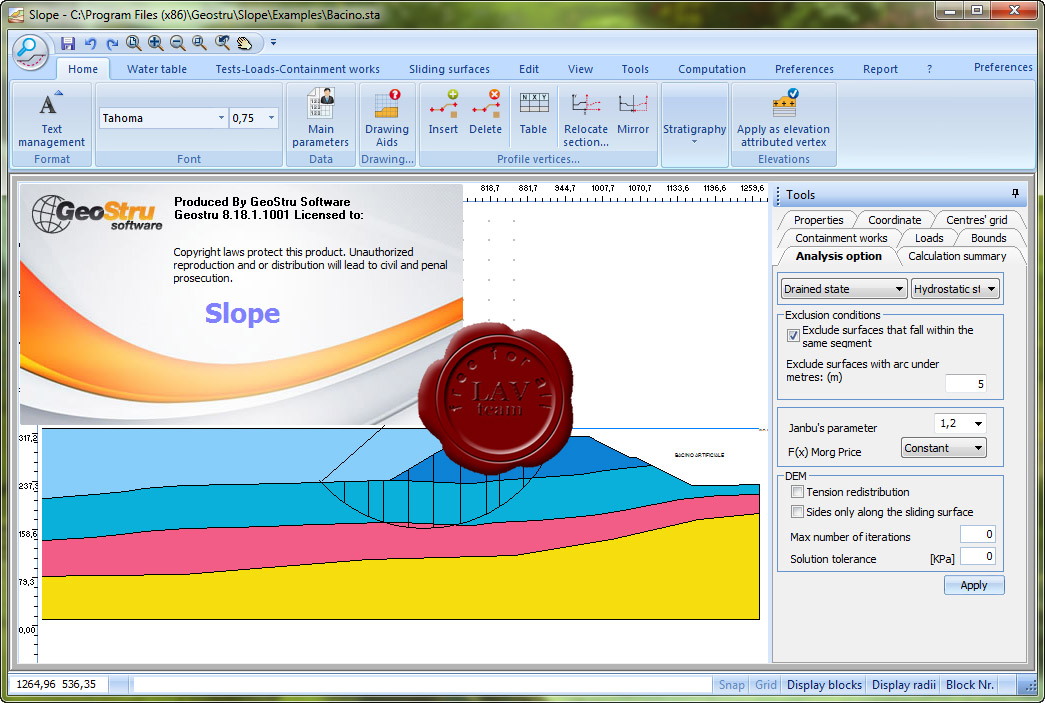Click the far-right Preferences link
1045x703 pixels.
tap(1003, 67)
